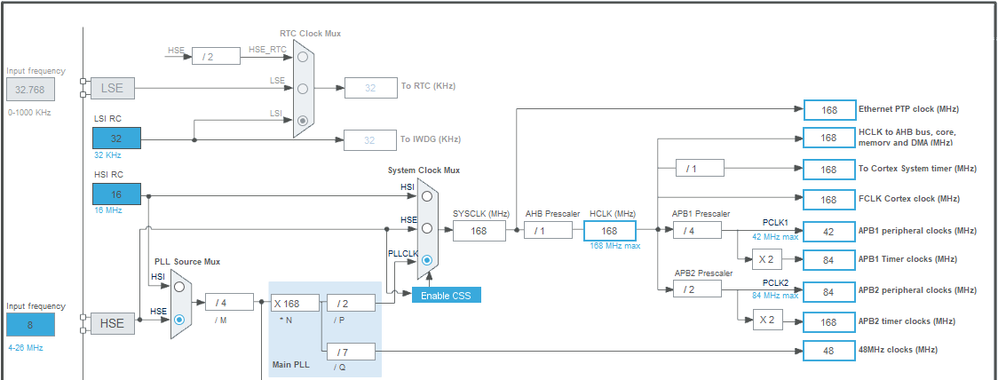Click the APB1 X 2 timer multiplier
Screen dimensions: 998x380
(767, 259)
